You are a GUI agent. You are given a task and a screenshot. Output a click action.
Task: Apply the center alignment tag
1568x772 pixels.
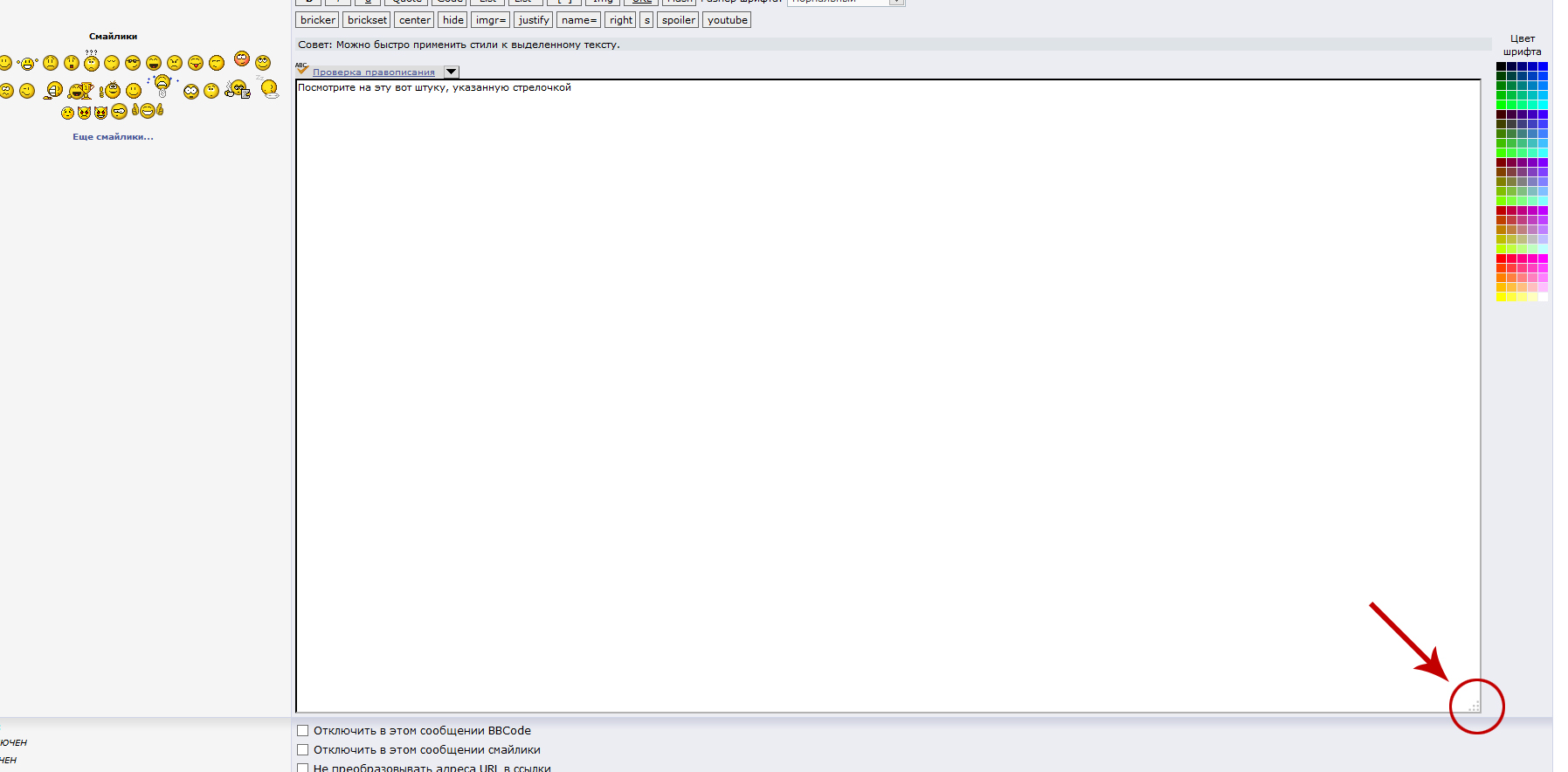tap(414, 20)
